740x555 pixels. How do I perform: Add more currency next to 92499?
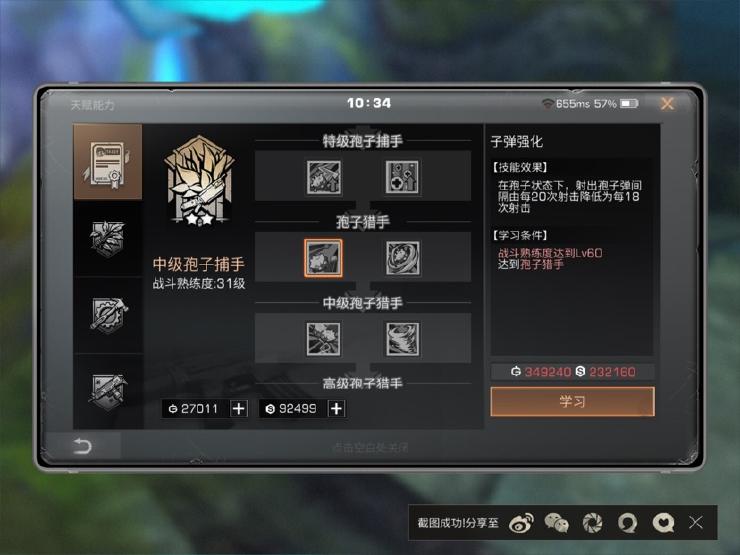pos(336,408)
